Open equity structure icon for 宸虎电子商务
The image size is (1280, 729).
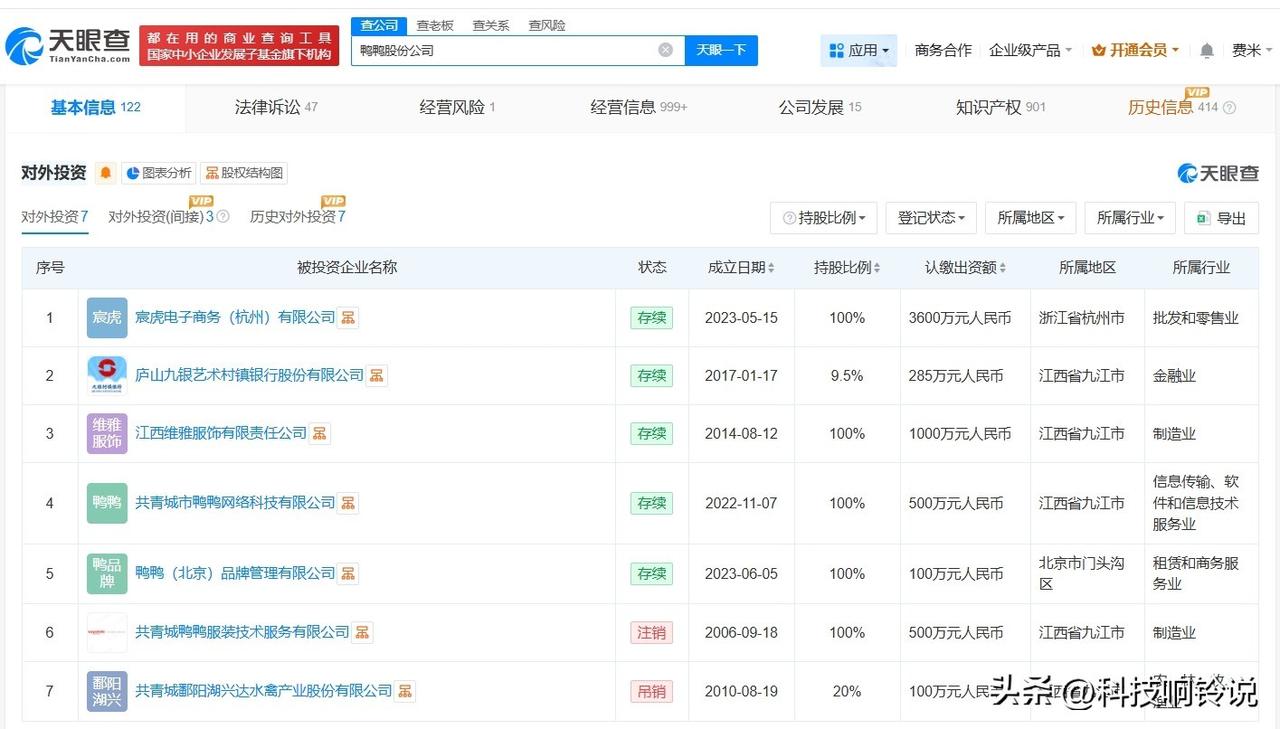348,318
